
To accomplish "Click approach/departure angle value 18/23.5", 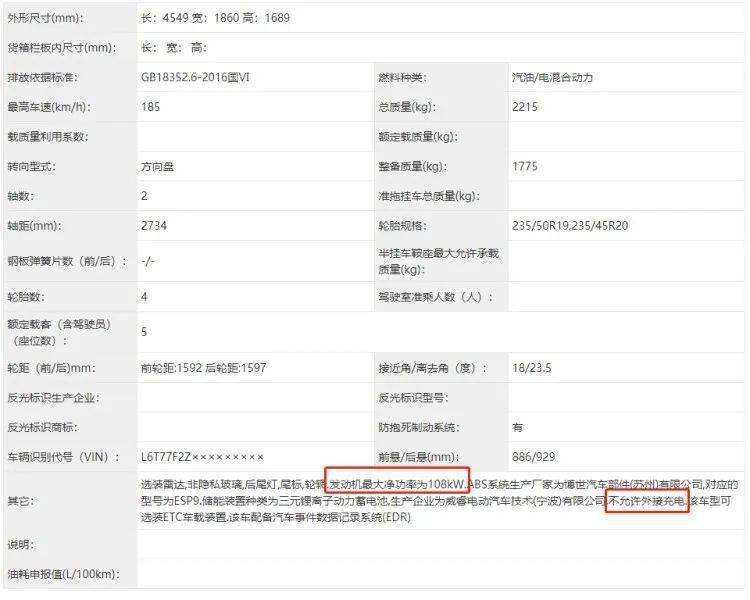I will coord(532,367).
